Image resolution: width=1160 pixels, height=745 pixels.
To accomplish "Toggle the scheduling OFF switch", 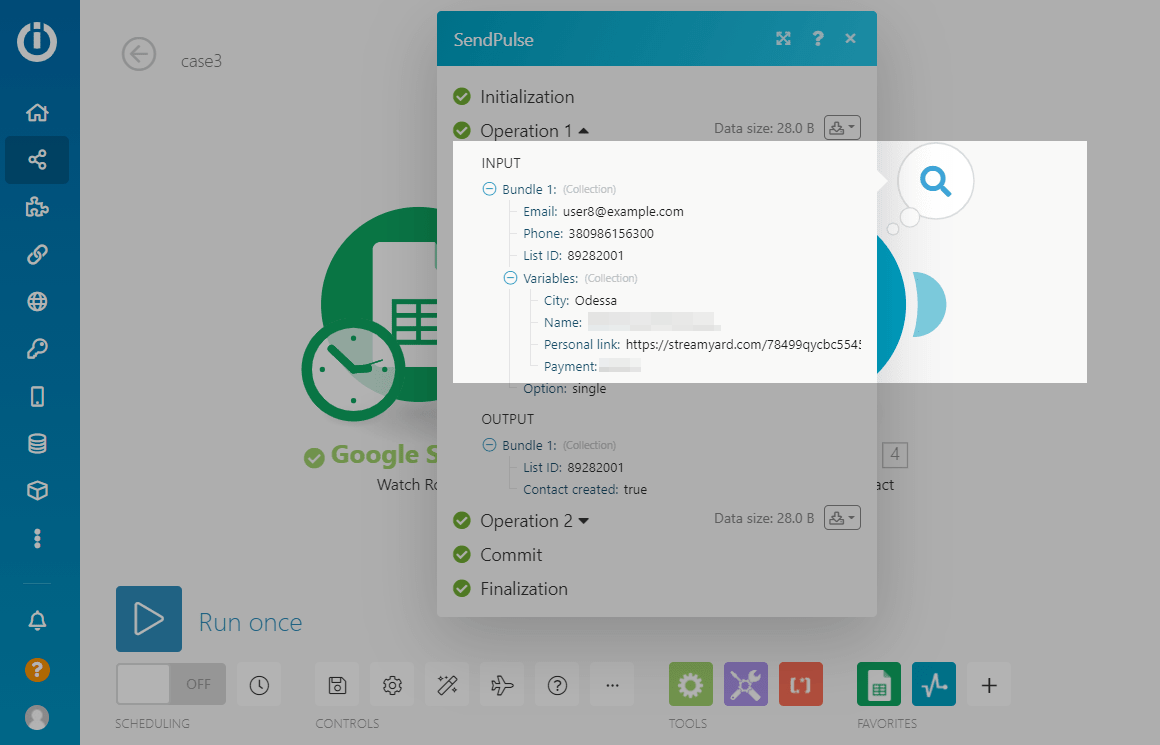I will 170,684.
